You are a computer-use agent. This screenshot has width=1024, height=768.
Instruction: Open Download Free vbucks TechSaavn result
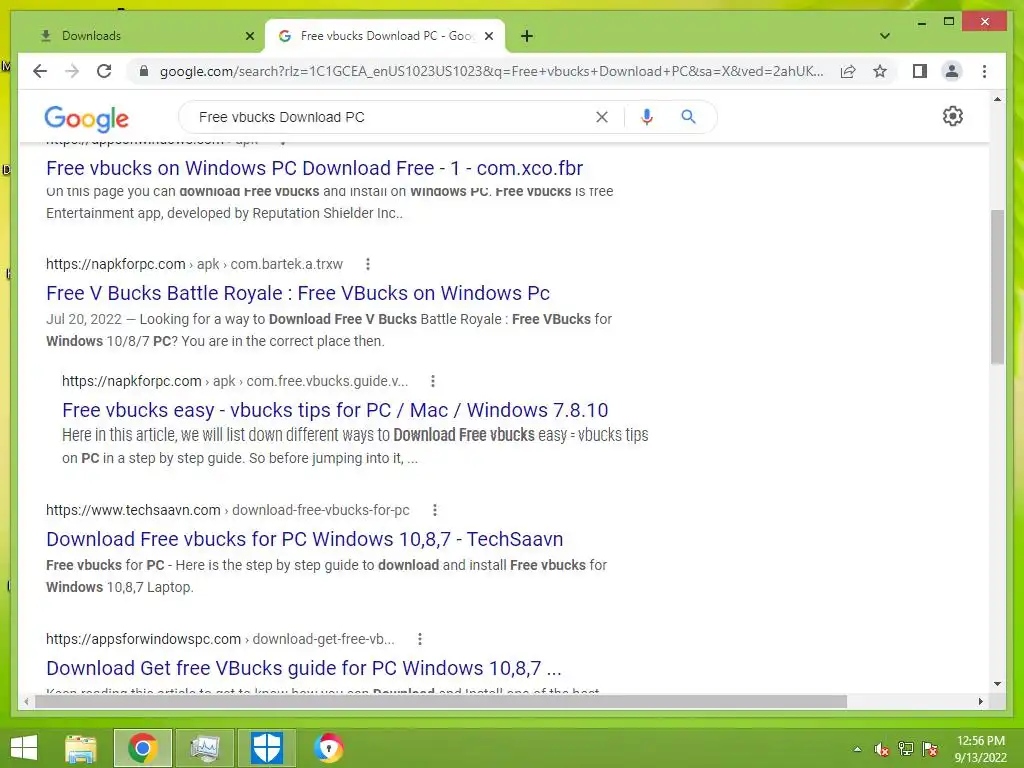[x=304, y=539]
